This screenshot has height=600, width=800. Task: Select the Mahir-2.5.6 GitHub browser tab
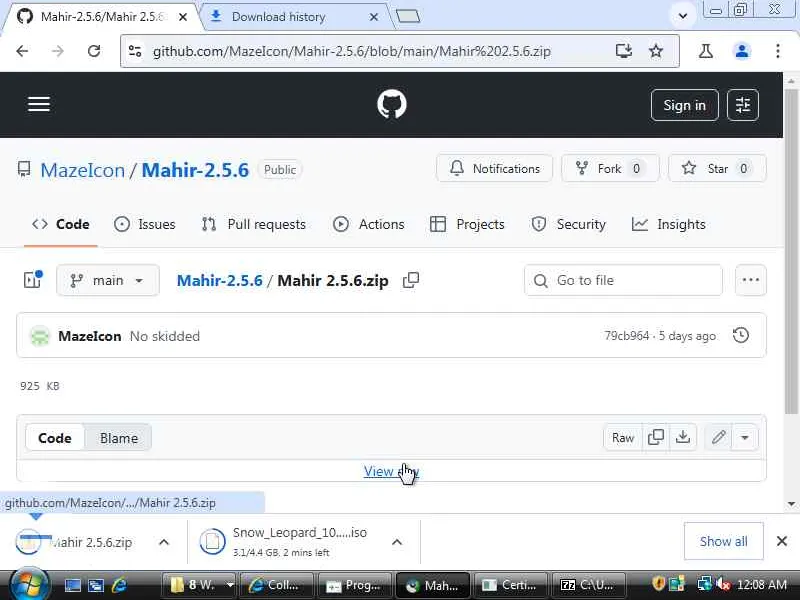coord(102,17)
